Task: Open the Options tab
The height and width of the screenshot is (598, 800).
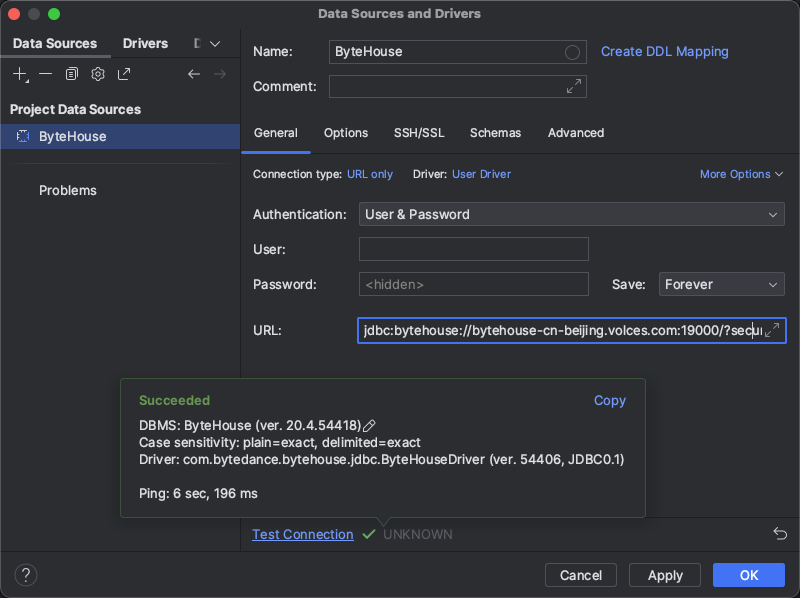Action: (x=346, y=133)
